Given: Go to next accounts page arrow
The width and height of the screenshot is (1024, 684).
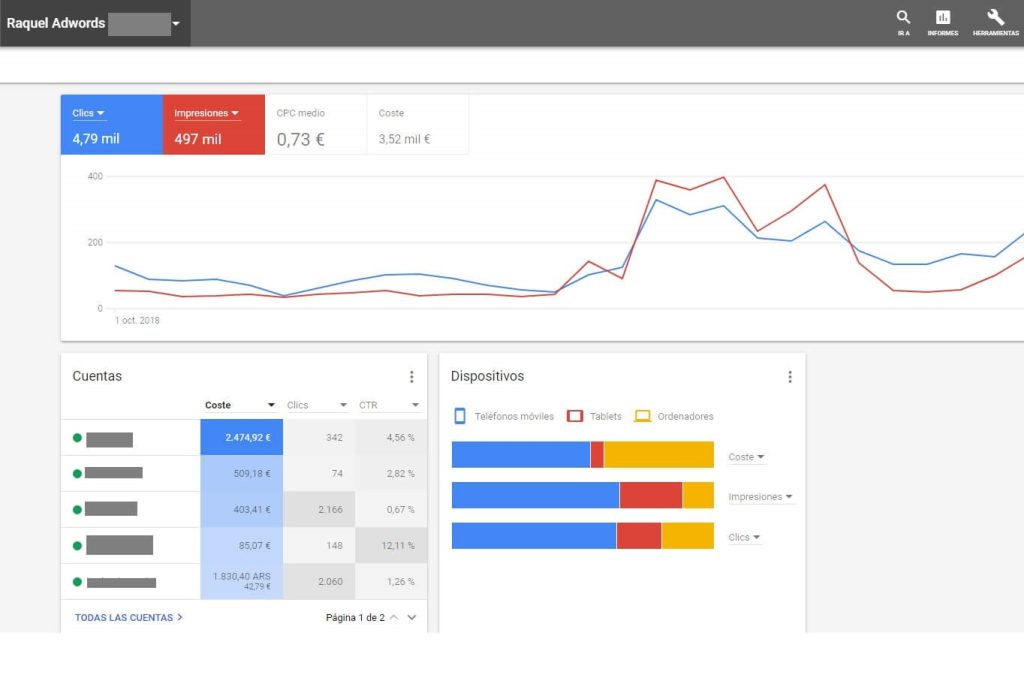Looking at the screenshot, I should (x=411, y=618).
